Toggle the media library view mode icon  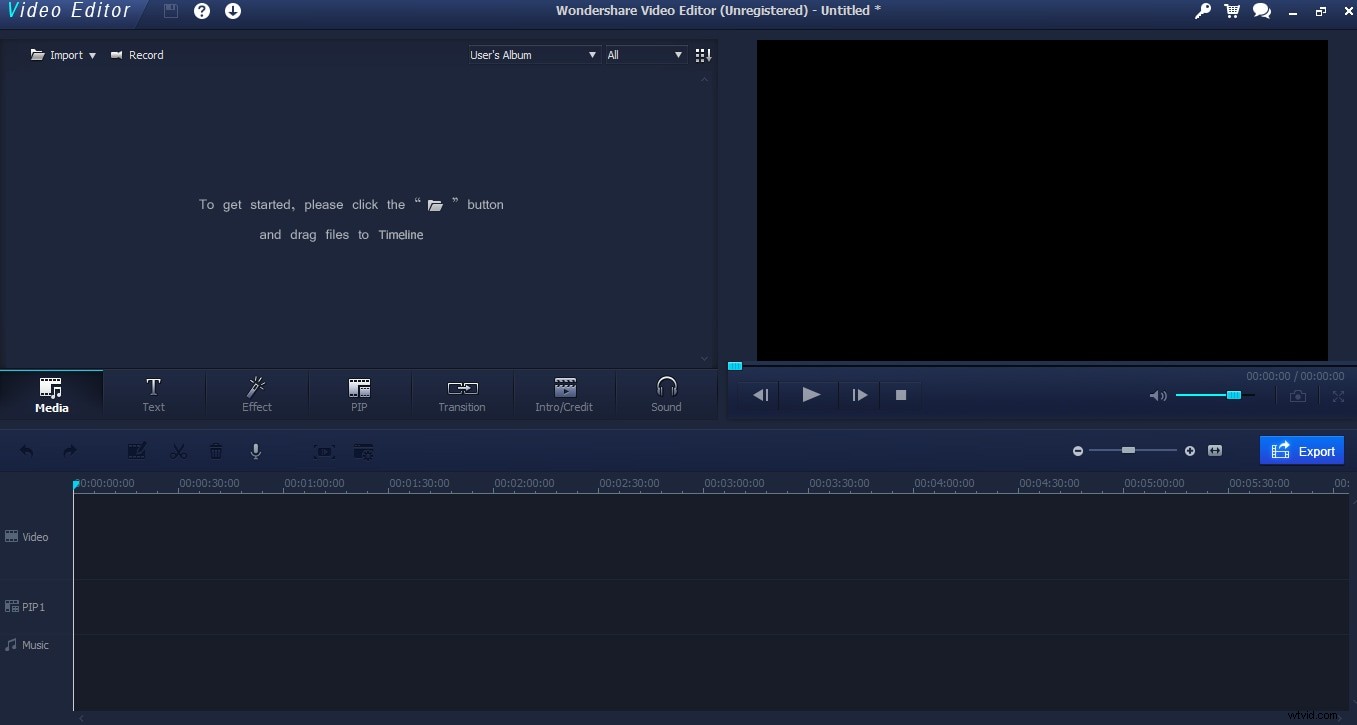pos(703,55)
